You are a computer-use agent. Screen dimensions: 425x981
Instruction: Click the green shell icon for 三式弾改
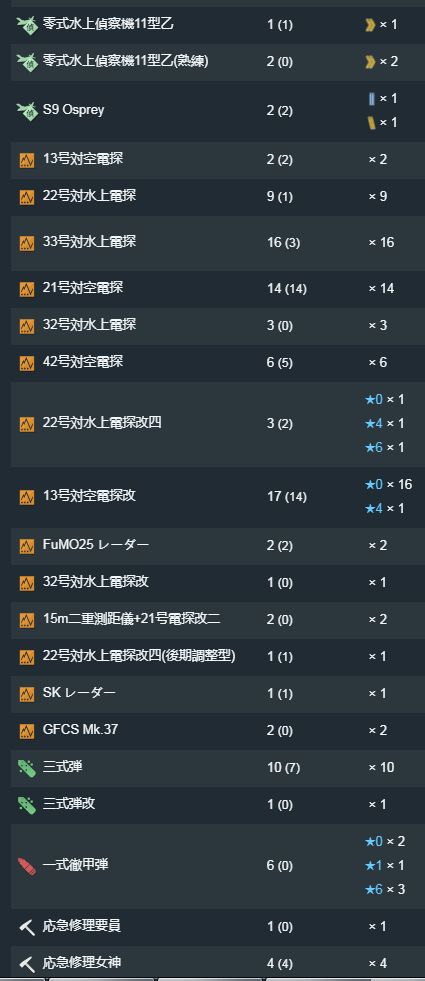click(27, 805)
